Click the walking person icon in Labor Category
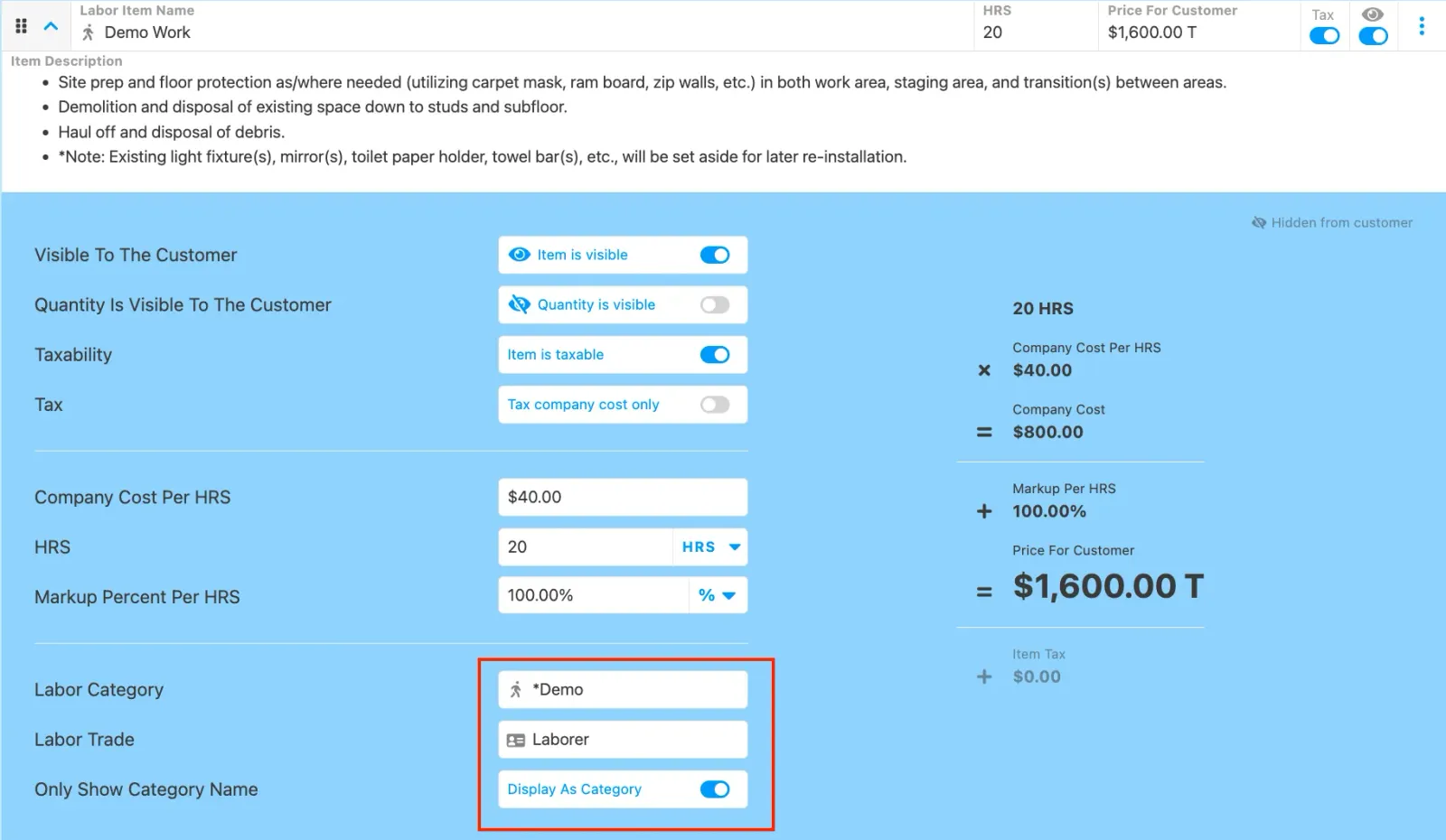Screen dimensions: 1446x840 [x=516, y=690]
